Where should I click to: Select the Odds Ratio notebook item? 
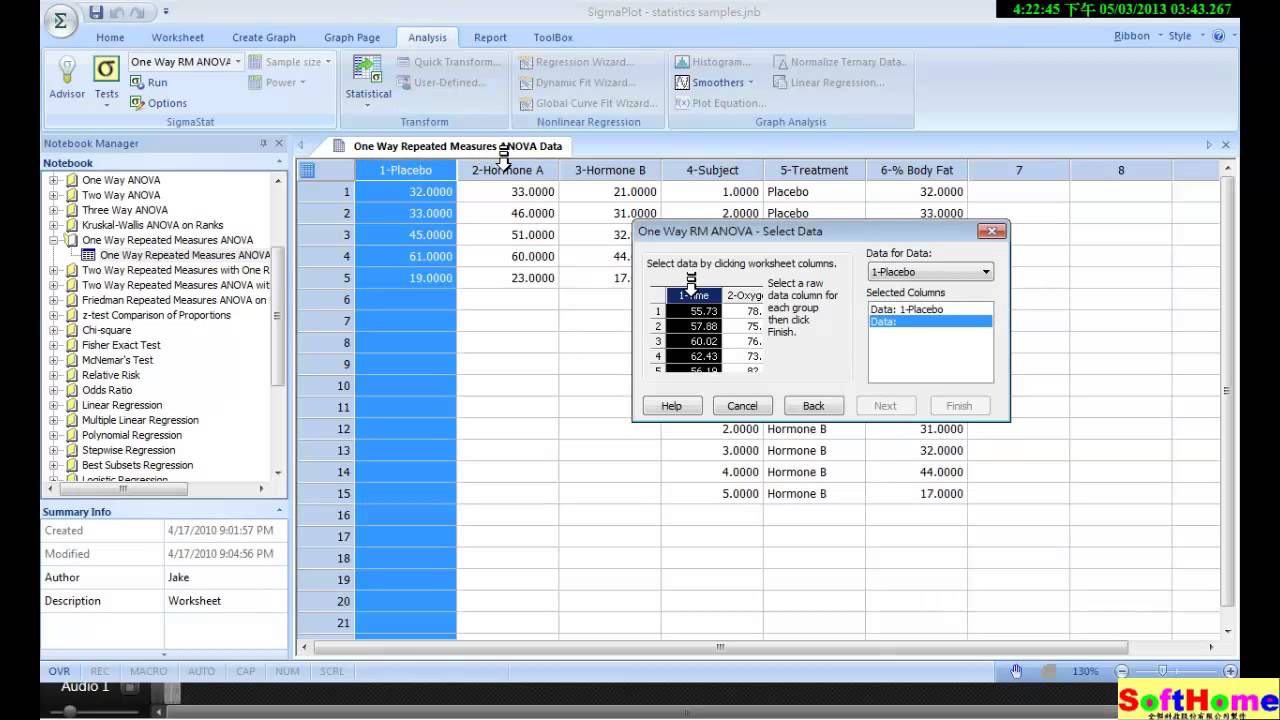click(x=107, y=390)
